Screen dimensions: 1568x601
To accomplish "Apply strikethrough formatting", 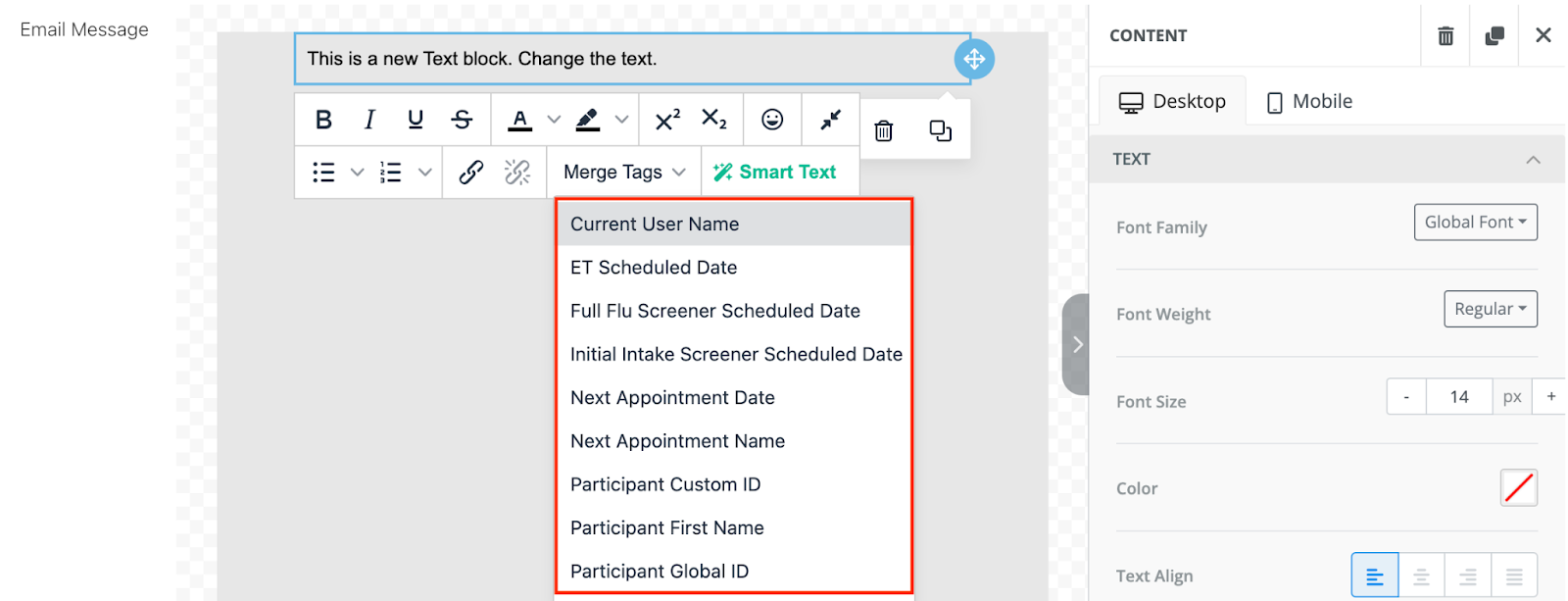I will (x=462, y=120).
